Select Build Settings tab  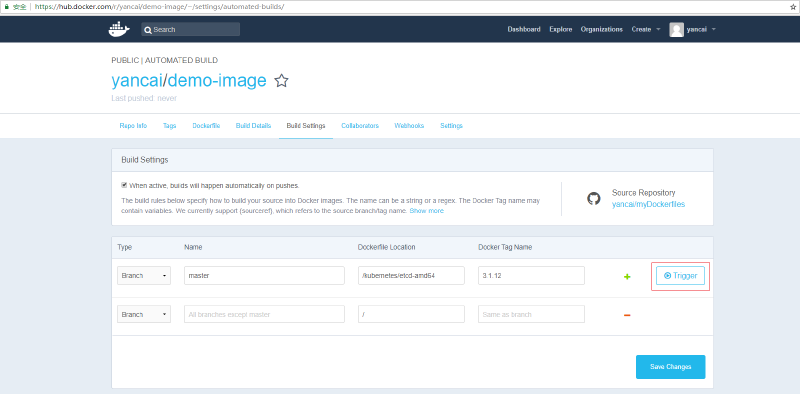tap(306, 126)
